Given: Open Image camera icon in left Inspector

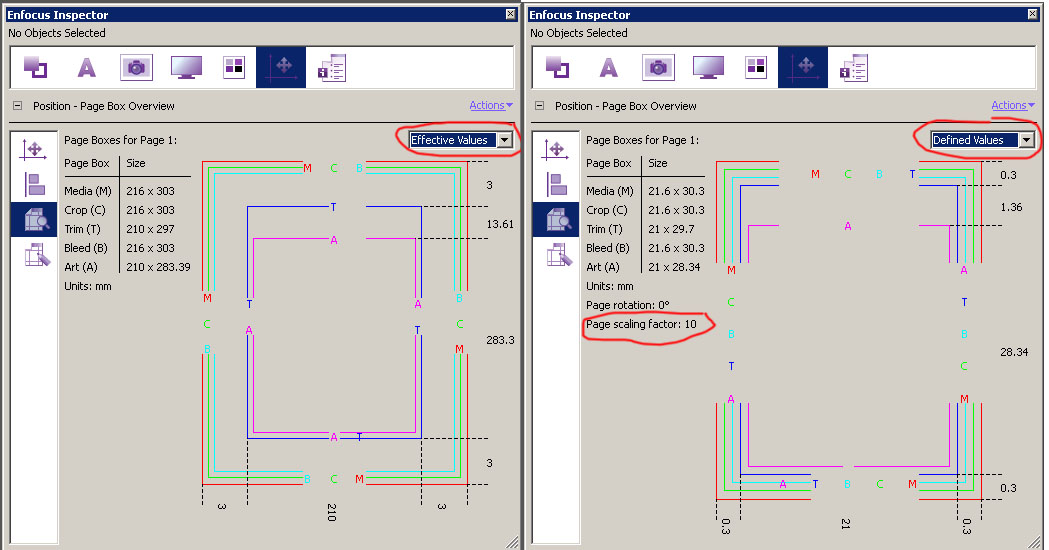Looking at the screenshot, I should [136, 68].
